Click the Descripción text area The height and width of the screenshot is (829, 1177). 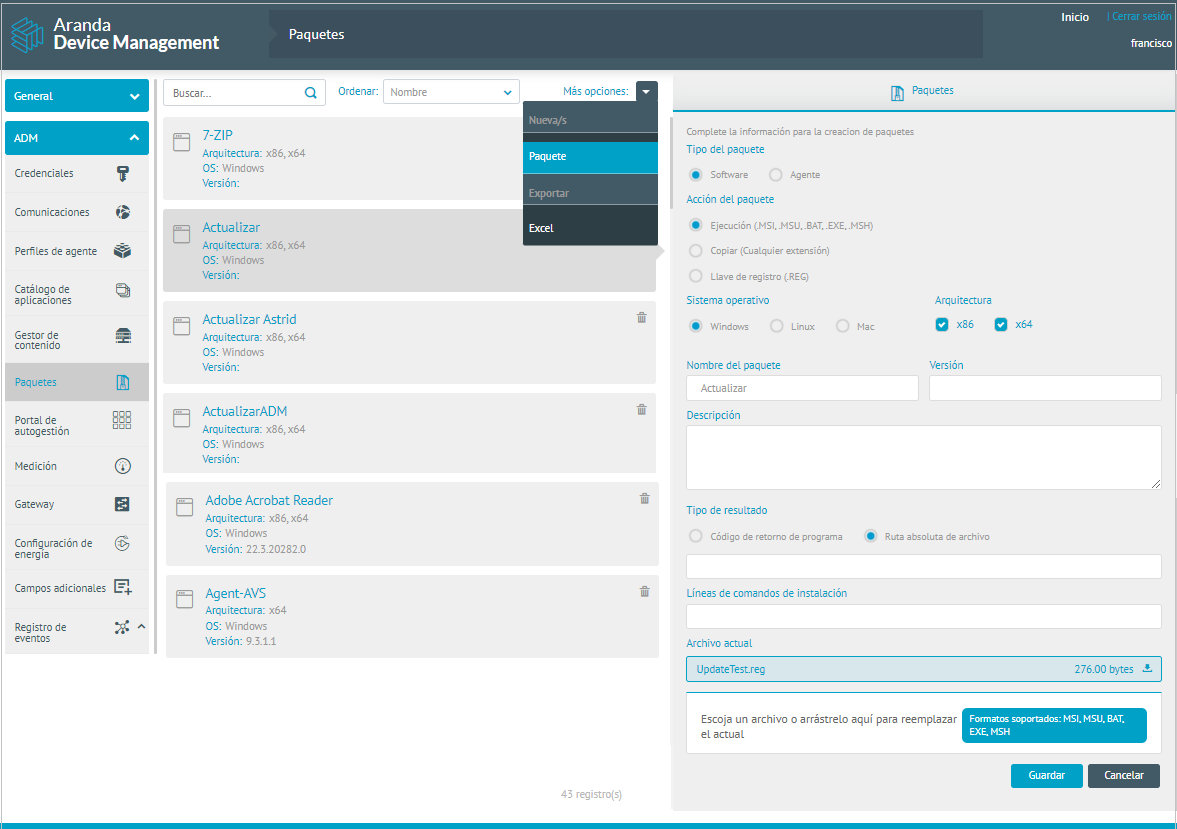click(x=923, y=457)
